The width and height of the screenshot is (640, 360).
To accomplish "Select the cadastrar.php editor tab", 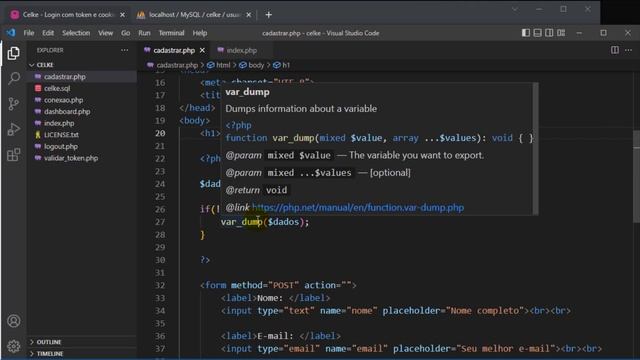I will coord(173,50).
